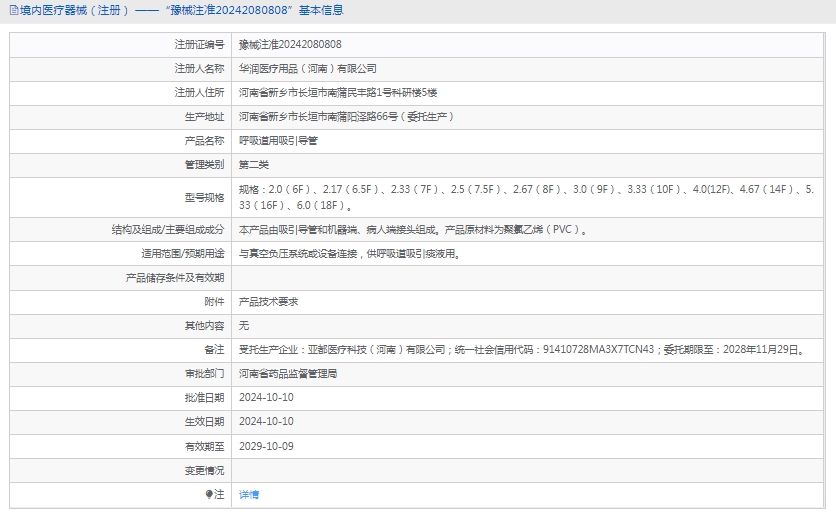Viewport: 836px width, 516px height.
Task: Click the 其他内容 value 无
Action: click(x=244, y=326)
